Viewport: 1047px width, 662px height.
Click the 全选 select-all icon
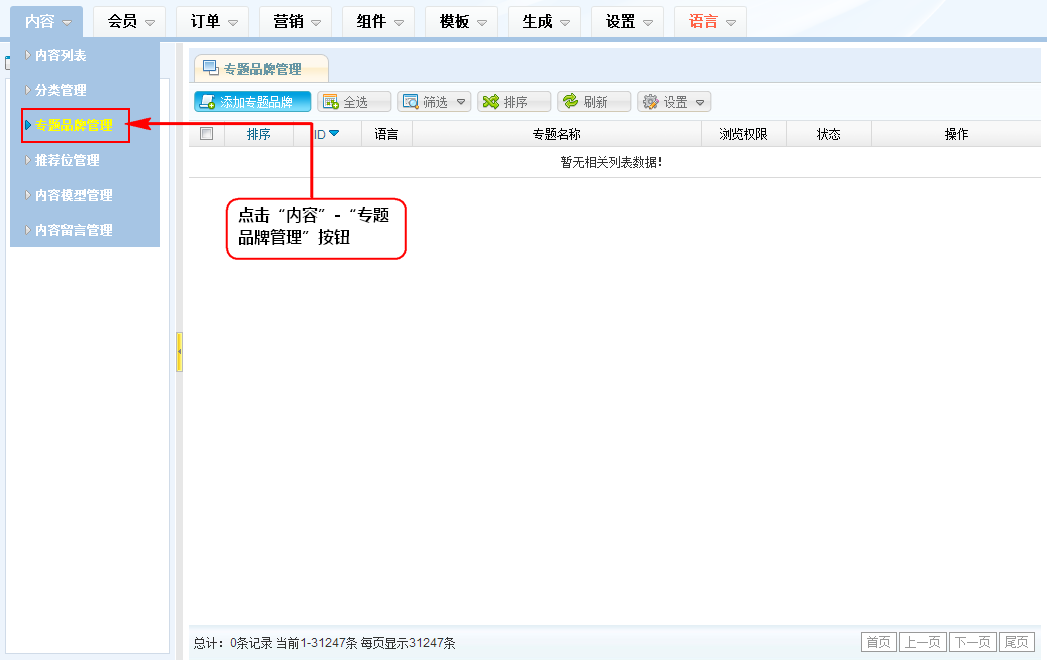click(329, 102)
